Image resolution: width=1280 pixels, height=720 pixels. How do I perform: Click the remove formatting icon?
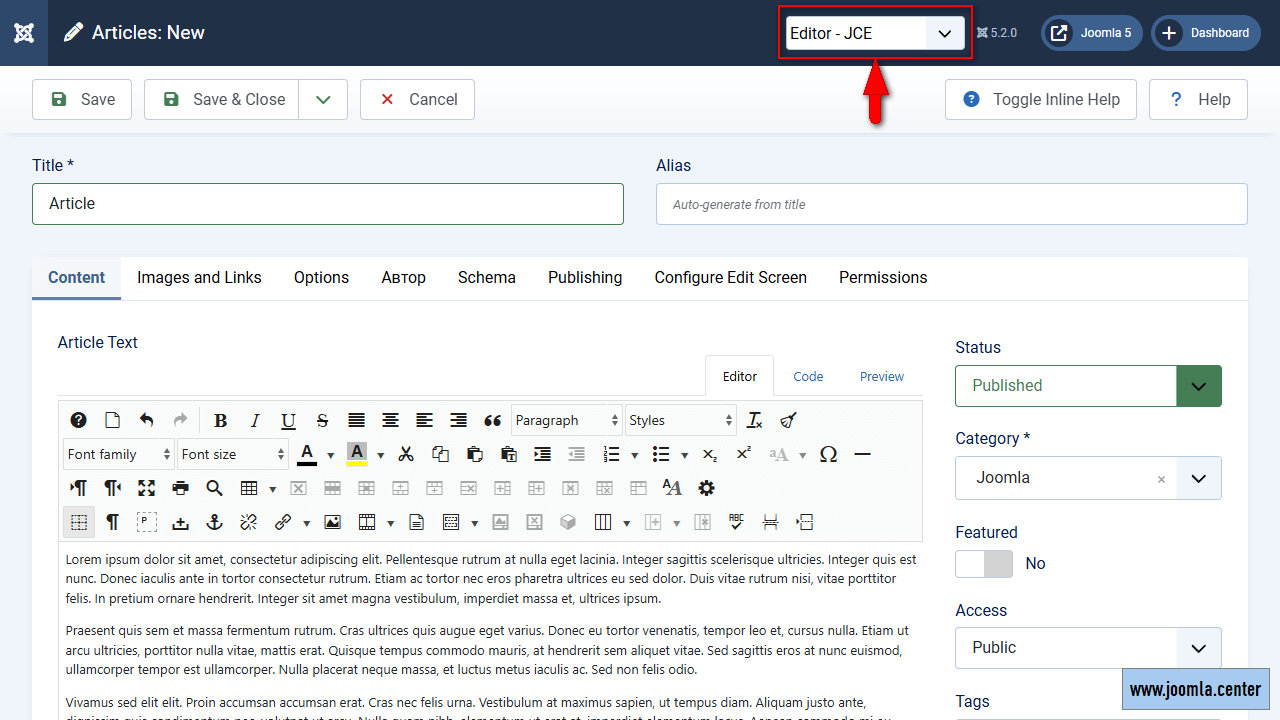pyautogui.click(x=755, y=420)
